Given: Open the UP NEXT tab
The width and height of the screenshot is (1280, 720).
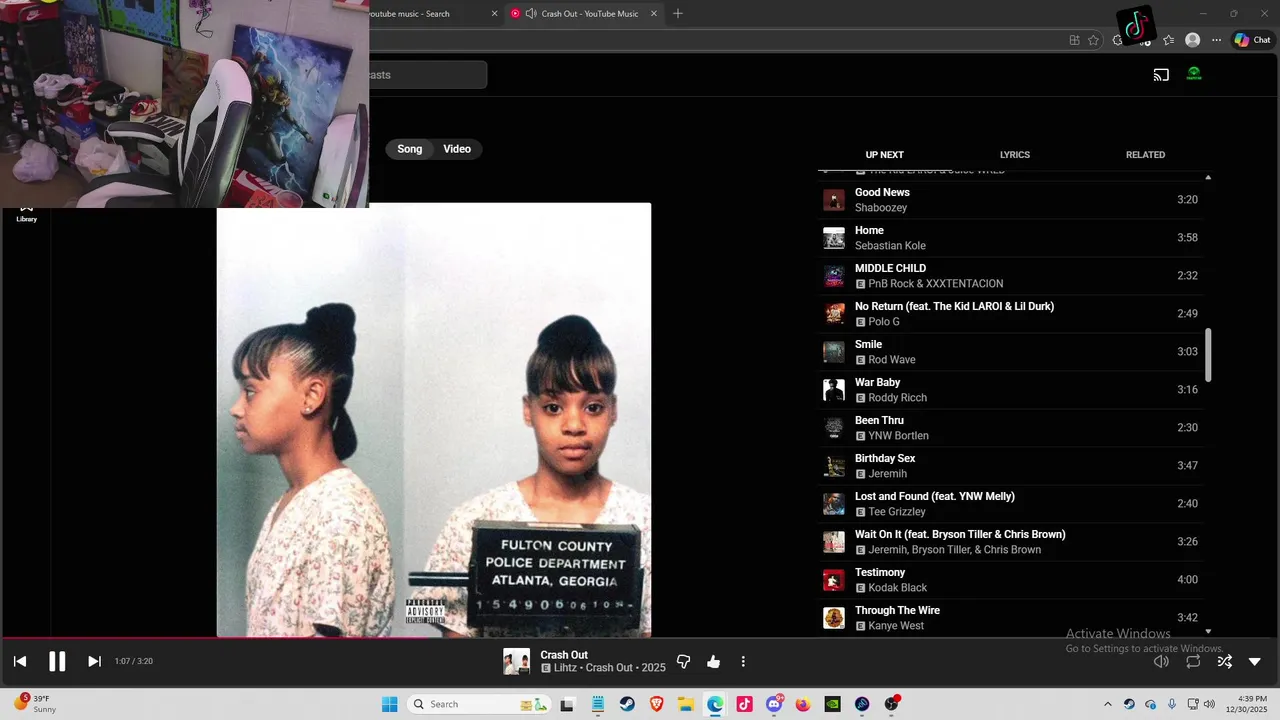Looking at the screenshot, I should 884,155.
